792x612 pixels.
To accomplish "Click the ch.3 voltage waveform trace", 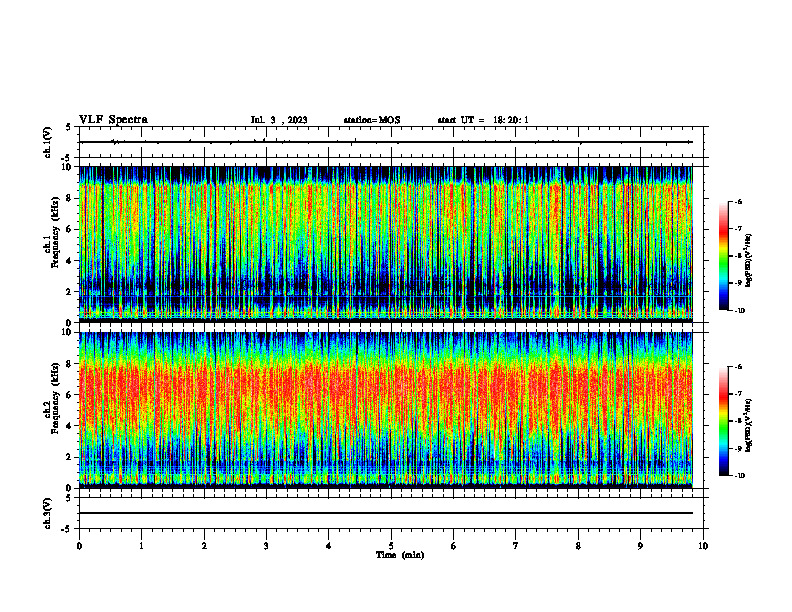I will (x=386, y=513).
